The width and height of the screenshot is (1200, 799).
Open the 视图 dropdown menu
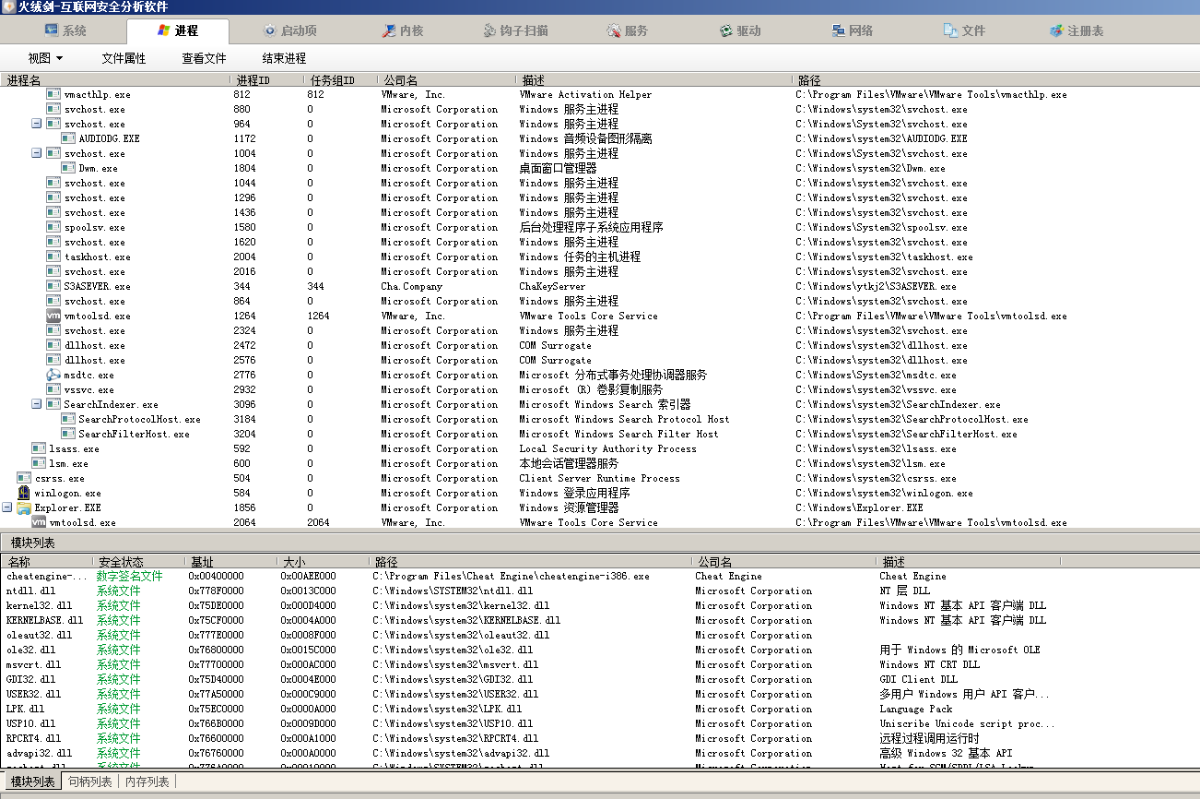coord(45,58)
